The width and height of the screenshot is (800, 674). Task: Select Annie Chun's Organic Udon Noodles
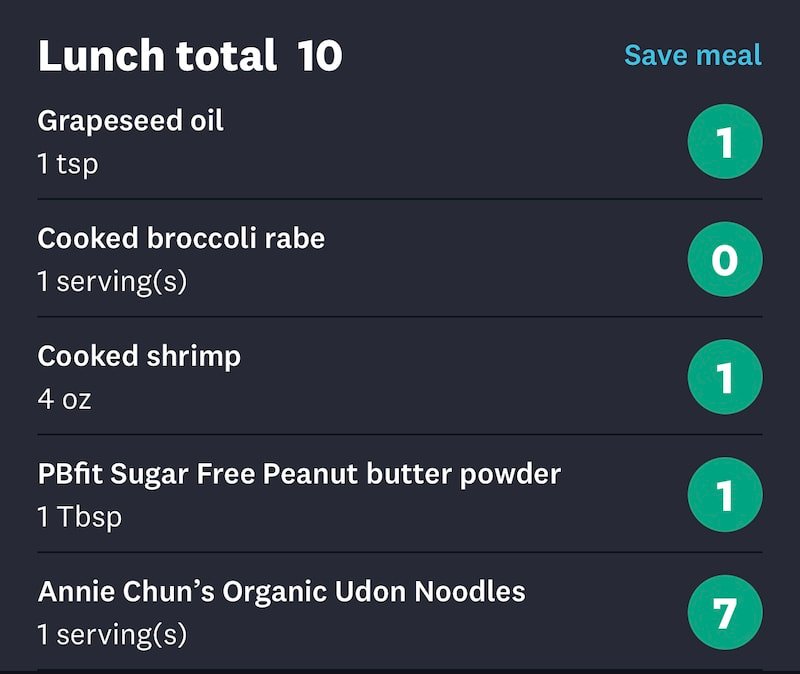pos(280,591)
